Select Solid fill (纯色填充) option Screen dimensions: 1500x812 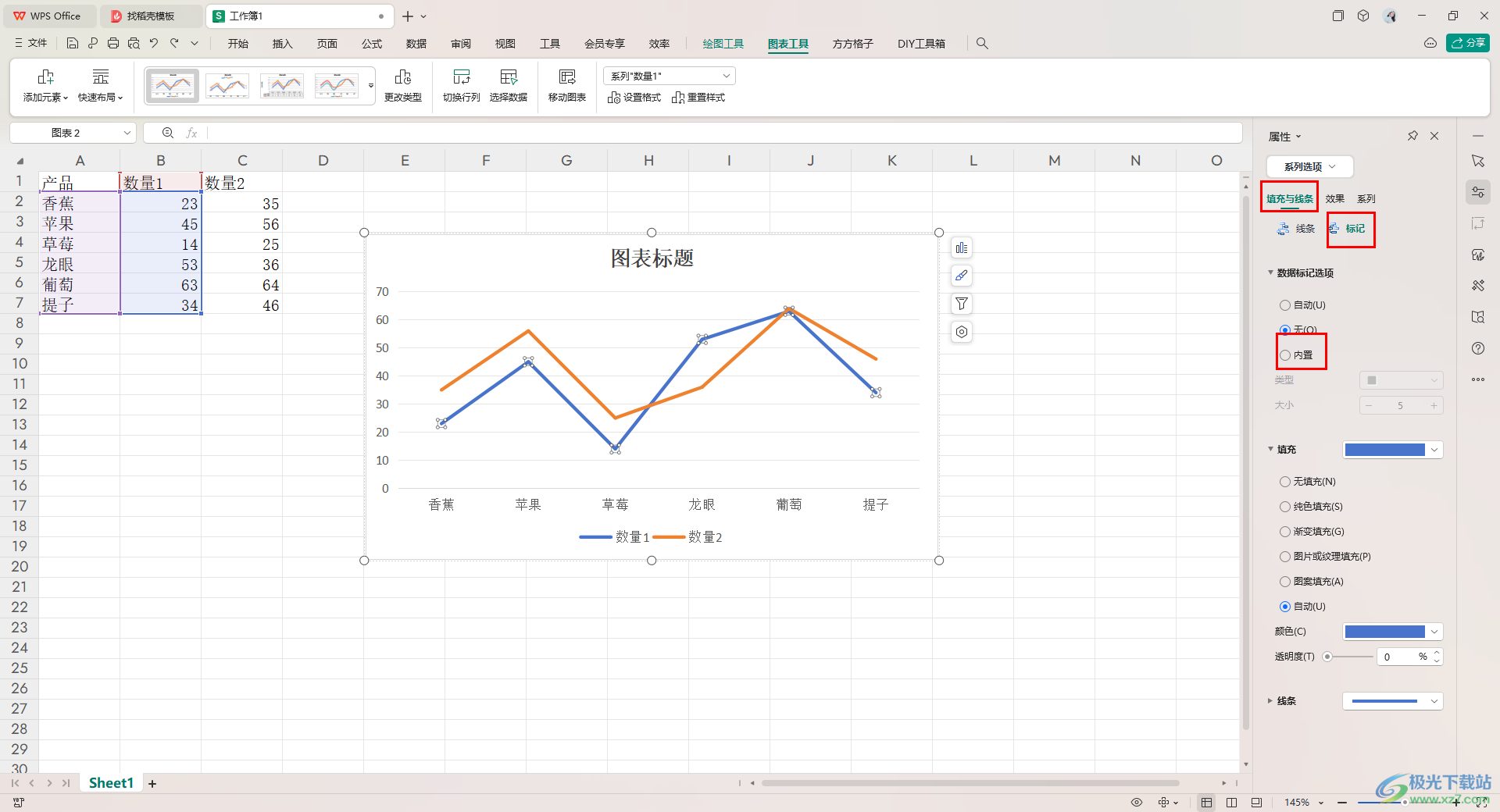1311,507
